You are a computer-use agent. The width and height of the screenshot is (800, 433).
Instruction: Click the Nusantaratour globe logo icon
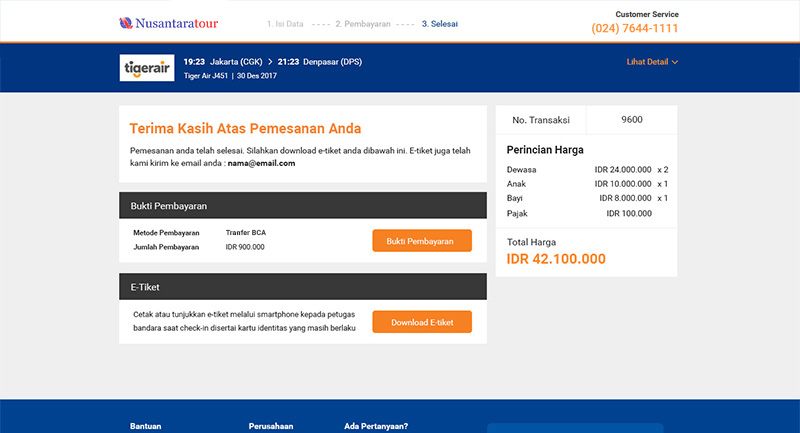pyautogui.click(x=126, y=23)
